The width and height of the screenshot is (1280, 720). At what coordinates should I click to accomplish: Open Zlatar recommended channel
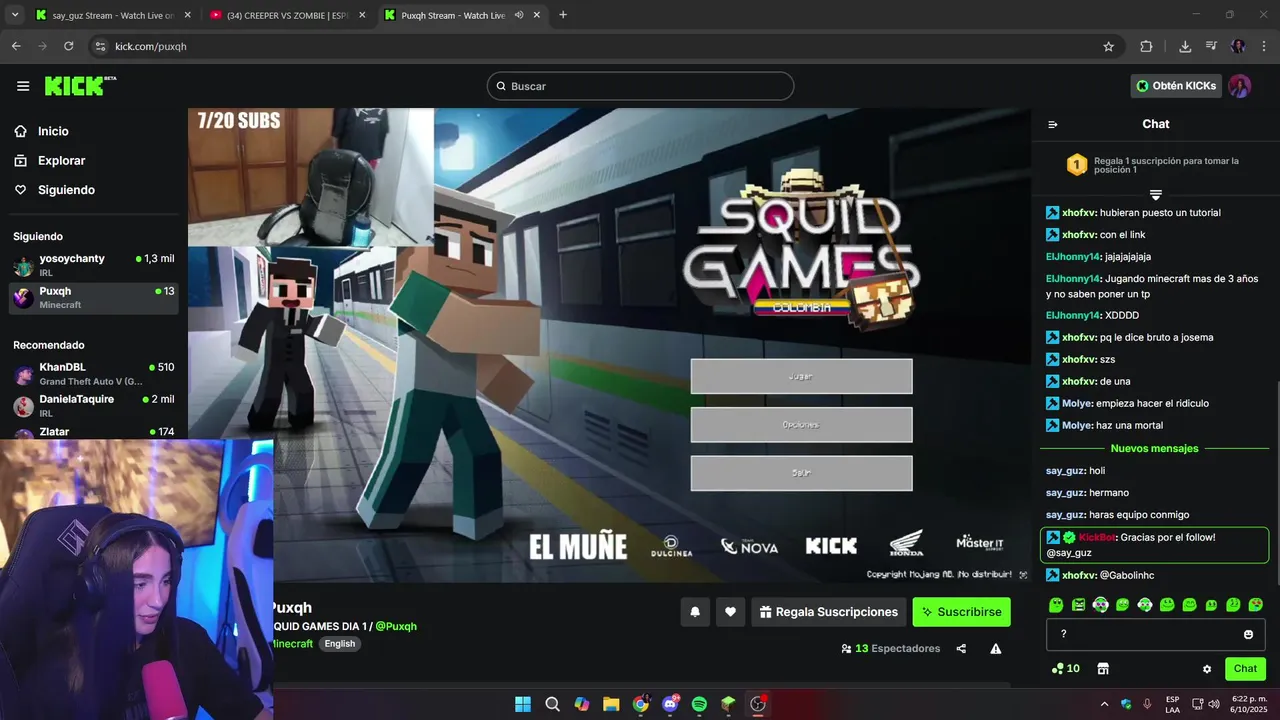point(94,431)
